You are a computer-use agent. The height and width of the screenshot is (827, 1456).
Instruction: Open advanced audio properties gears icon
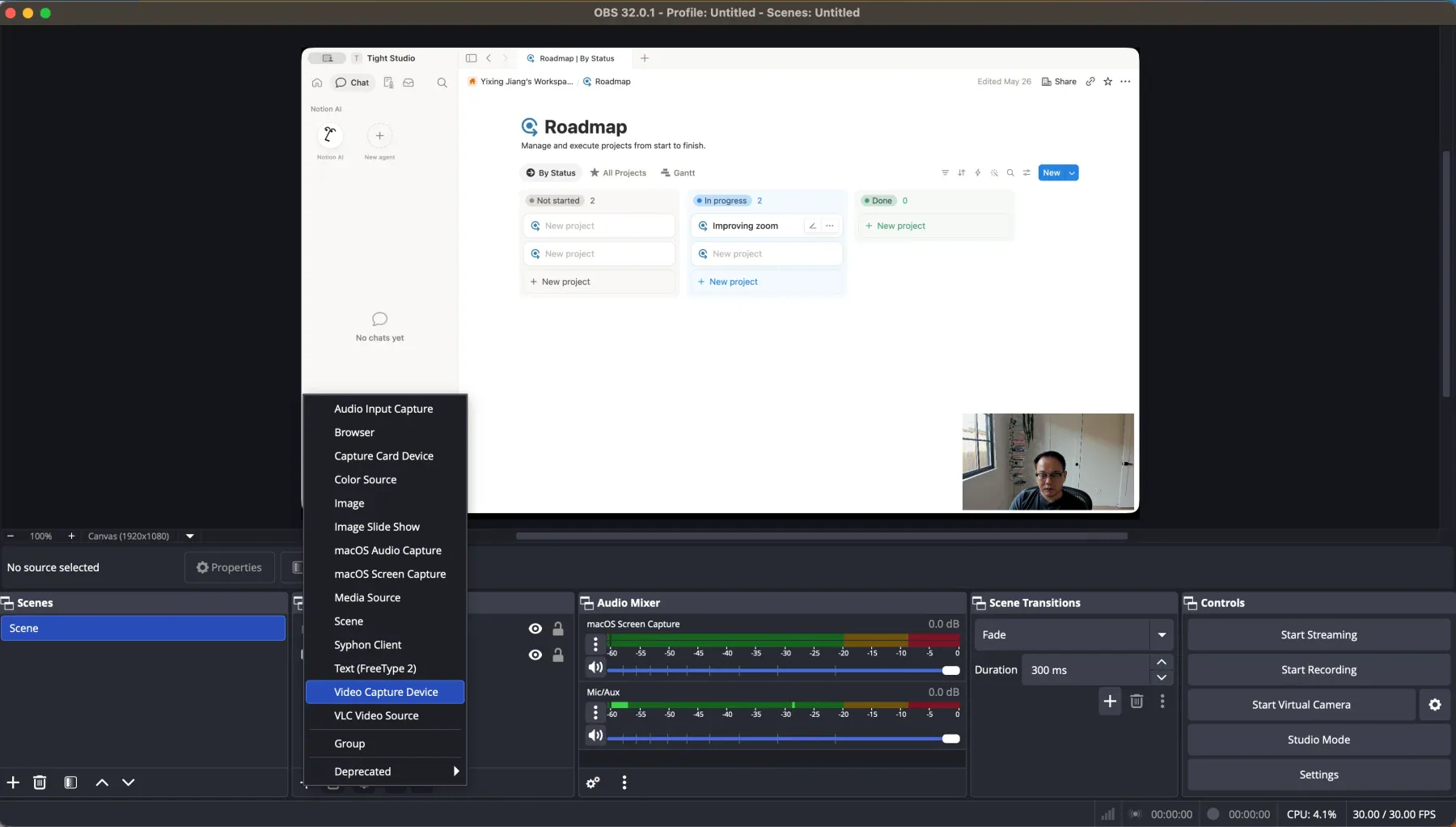(593, 782)
